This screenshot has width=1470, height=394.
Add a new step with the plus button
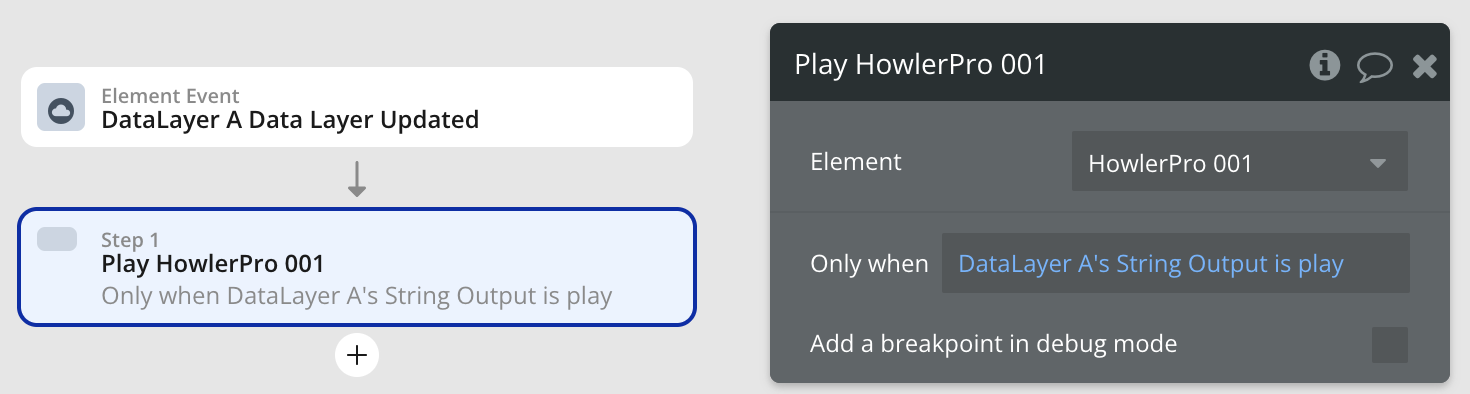357,355
